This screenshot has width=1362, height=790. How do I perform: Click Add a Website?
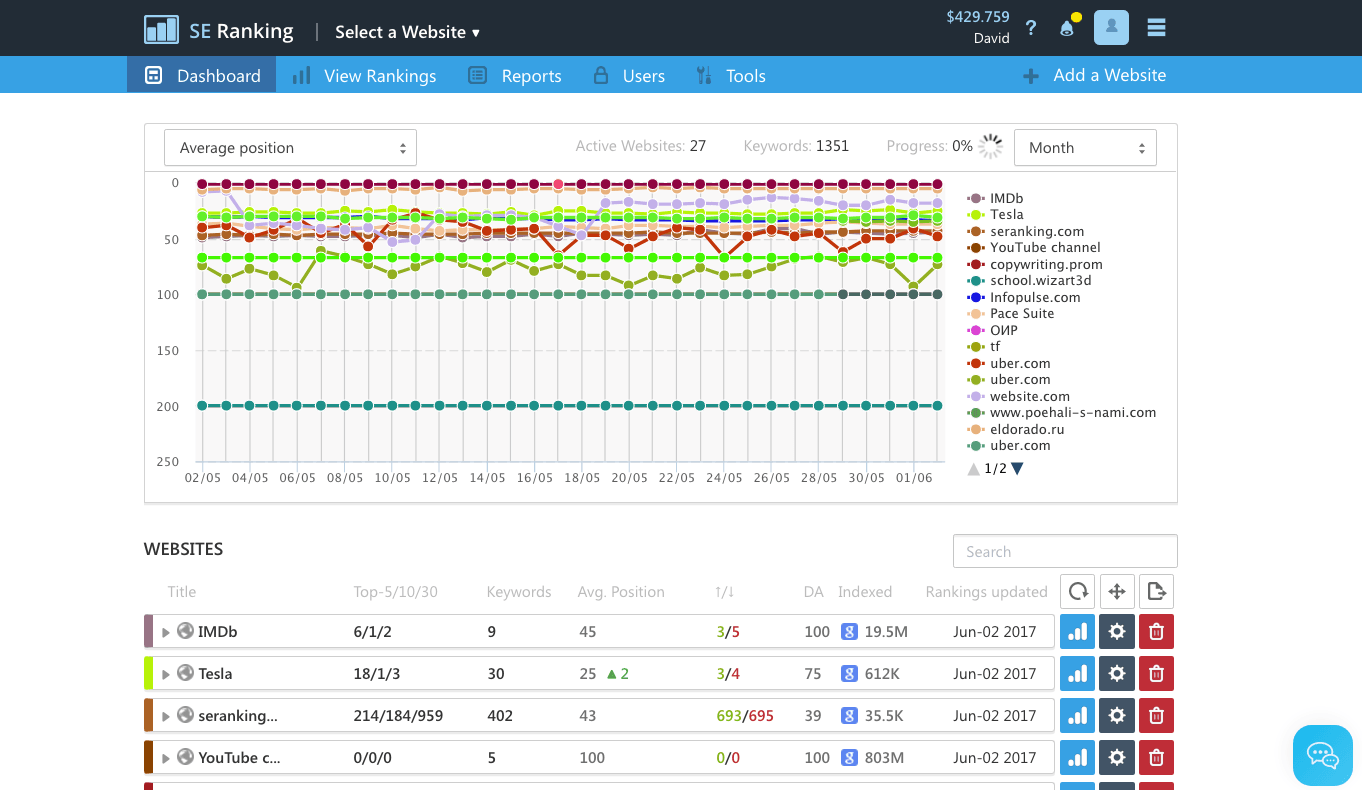(x=1094, y=75)
